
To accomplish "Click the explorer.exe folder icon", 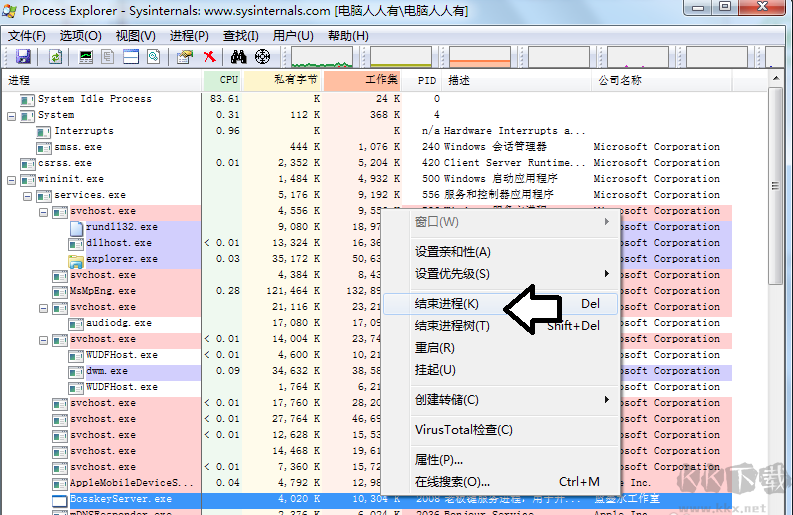I will [x=76, y=259].
